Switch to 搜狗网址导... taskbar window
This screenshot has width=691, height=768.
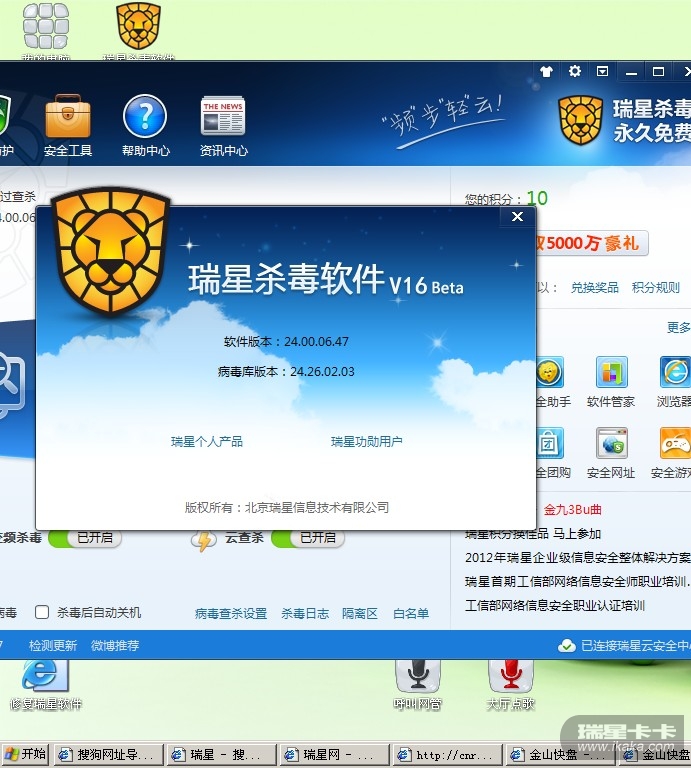click(108, 755)
